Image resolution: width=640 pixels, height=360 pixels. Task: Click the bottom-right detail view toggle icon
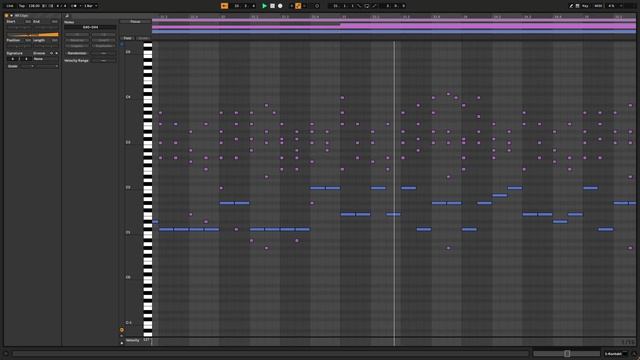pyautogui.click(x=634, y=354)
